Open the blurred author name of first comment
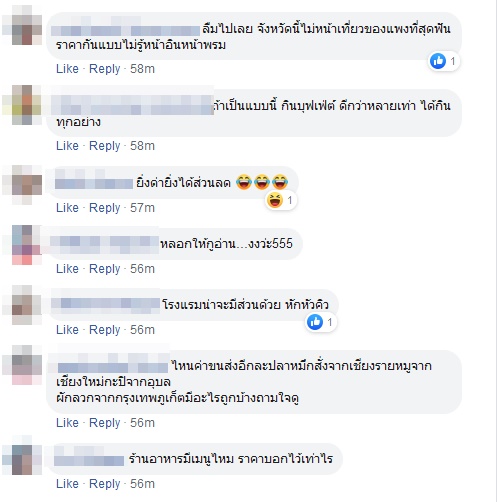The image size is (497, 502). [126, 30]
